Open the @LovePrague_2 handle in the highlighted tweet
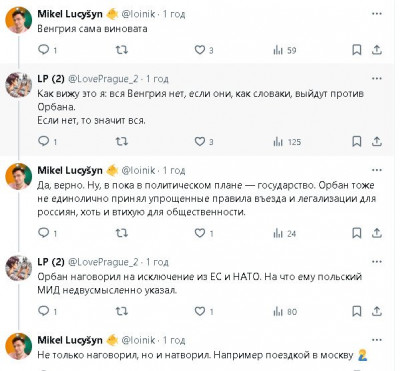This screenshot has width=400, height=371. [103, 79]
